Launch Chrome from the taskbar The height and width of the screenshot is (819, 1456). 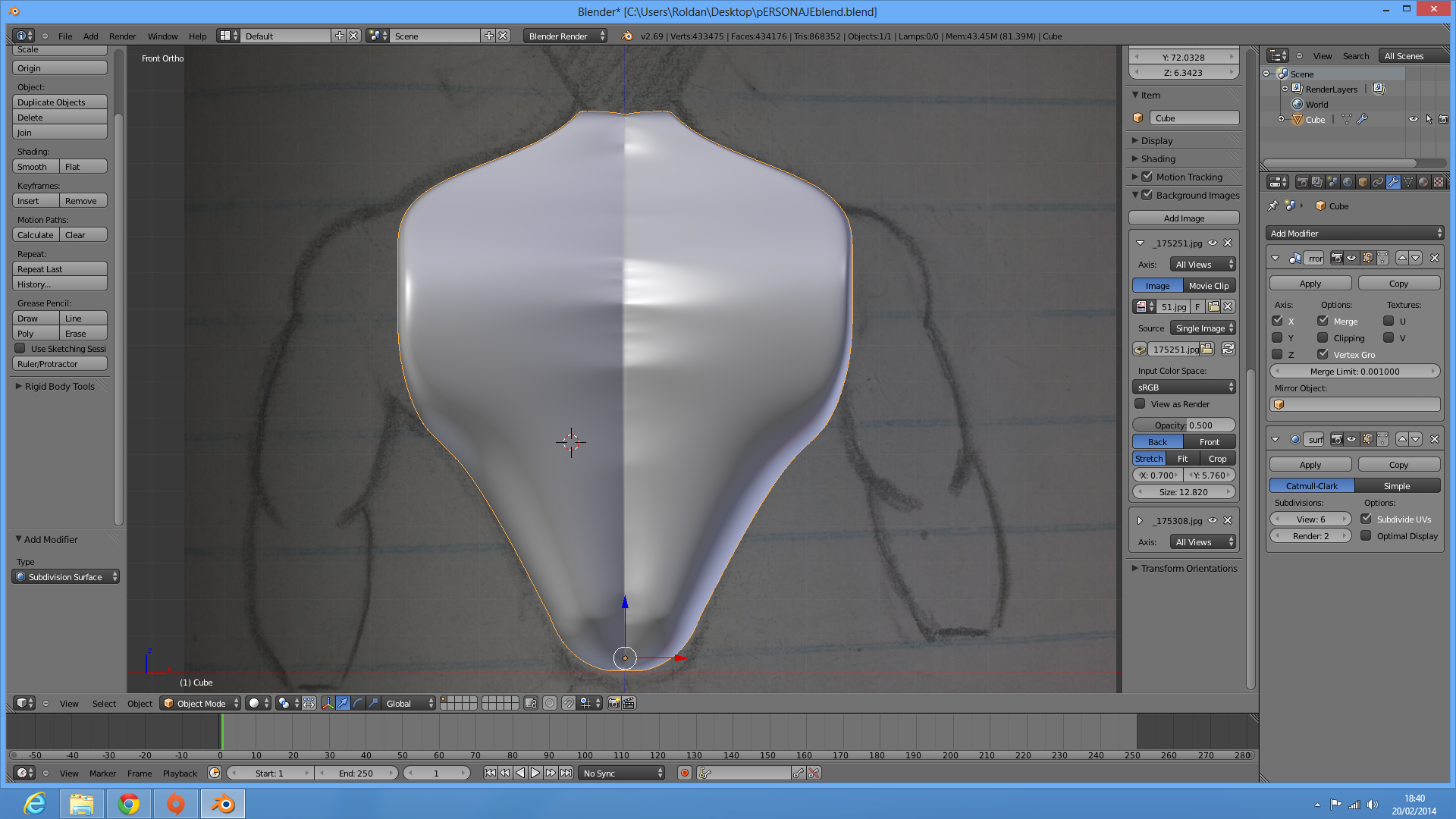(x=129, y=804)
